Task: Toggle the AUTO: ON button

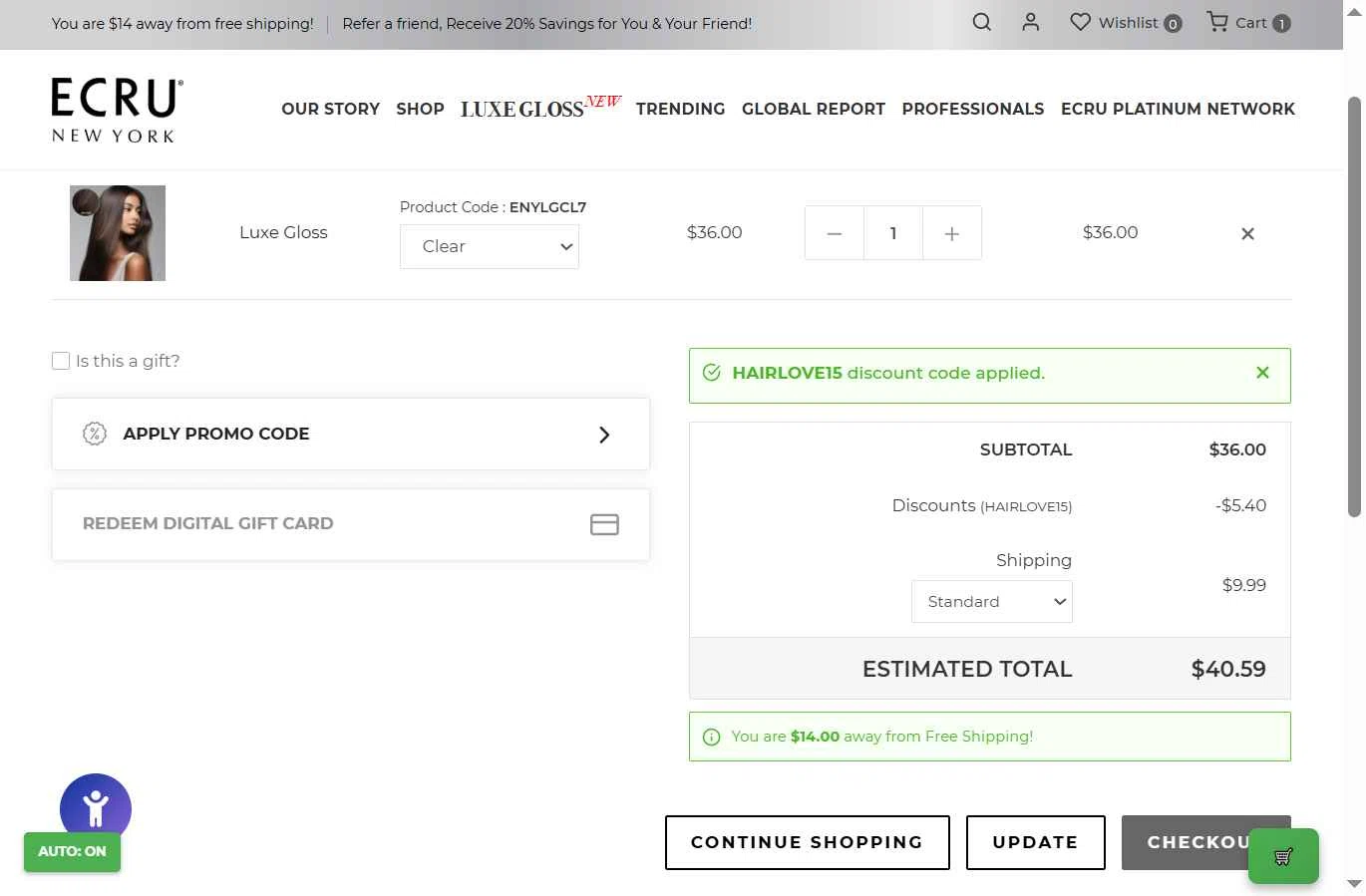Action: (72, 852)
